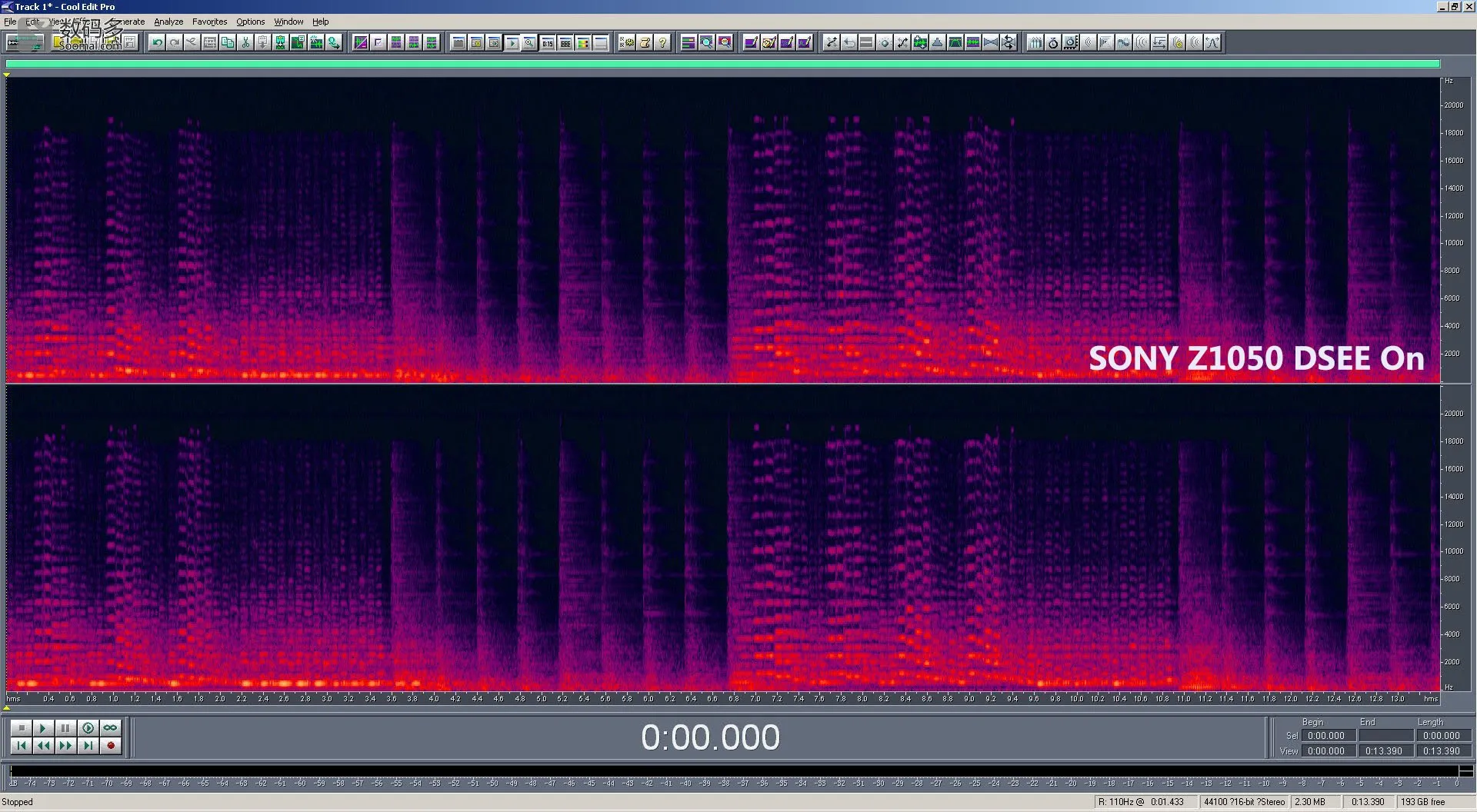The width and height of the screenshot is (1477, 812).
Task: Start playback with the Play button
Action: (x=43, y=727)
